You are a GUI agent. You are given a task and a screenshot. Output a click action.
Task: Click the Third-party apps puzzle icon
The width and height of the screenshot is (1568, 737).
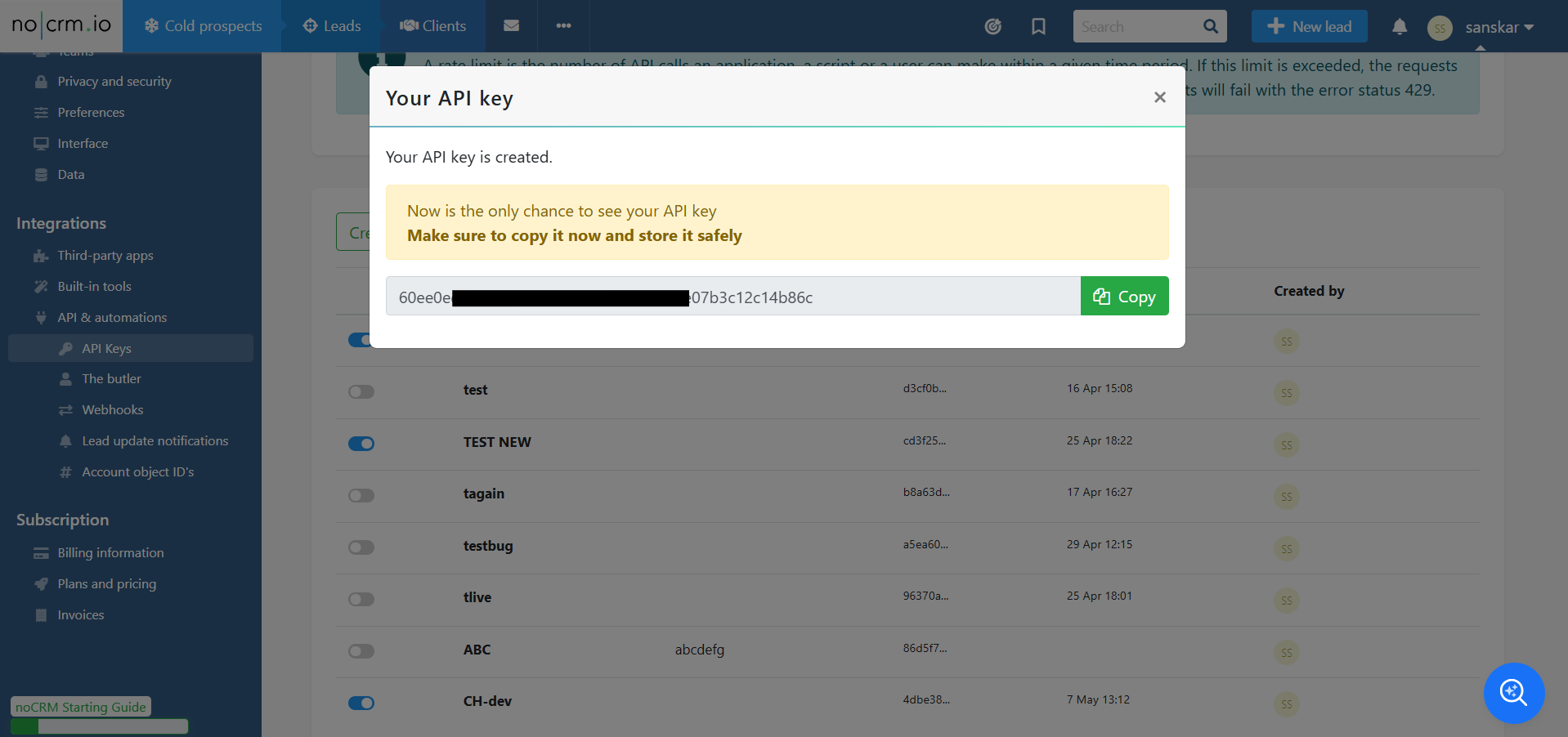click(x=41, y=256)
